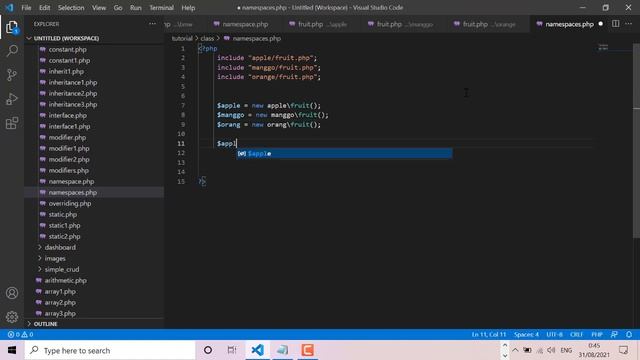Select the active namespaces.php tab
The image size is (640, 360).
pos(569,24)
